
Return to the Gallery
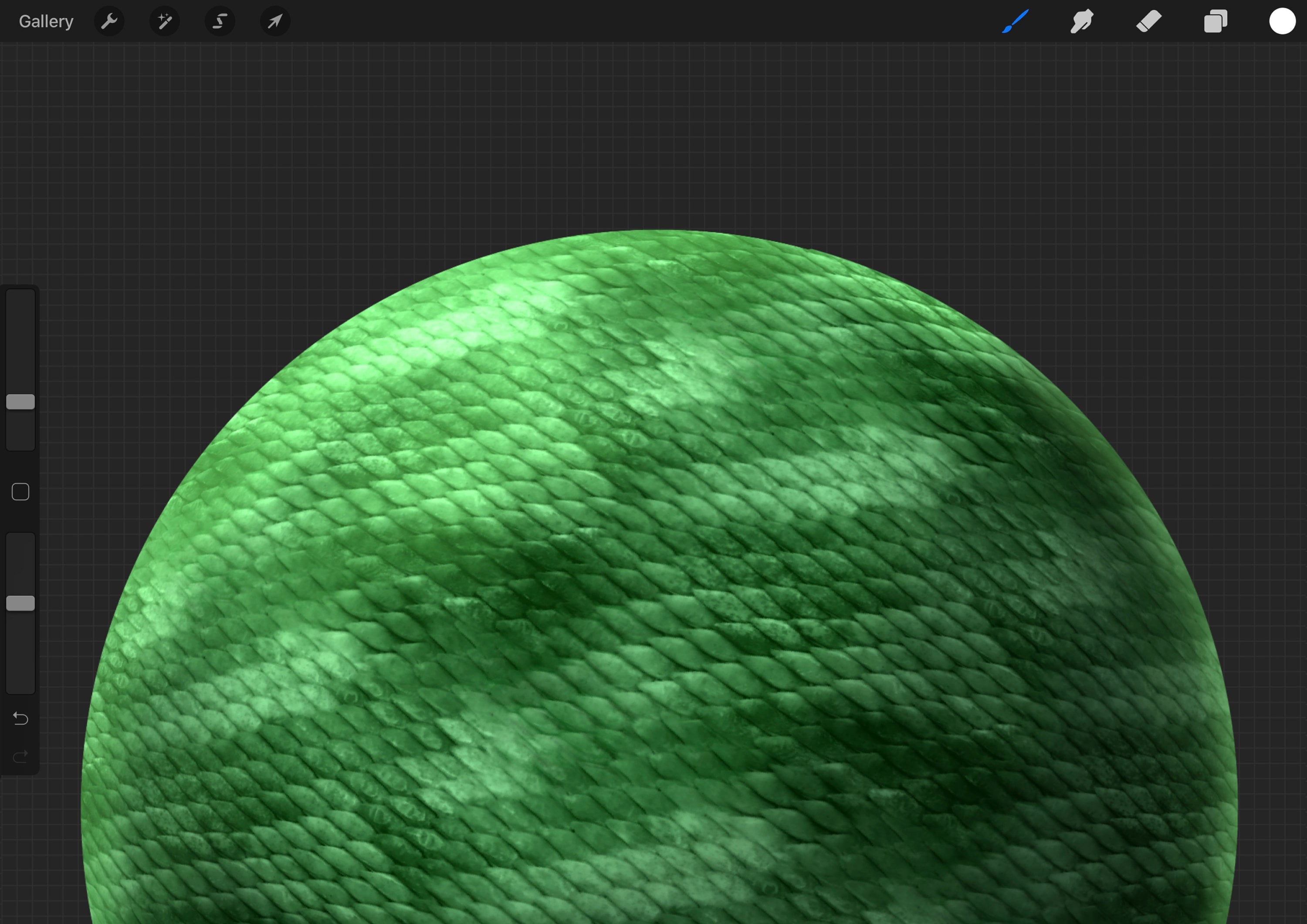(x=46, y=21)
